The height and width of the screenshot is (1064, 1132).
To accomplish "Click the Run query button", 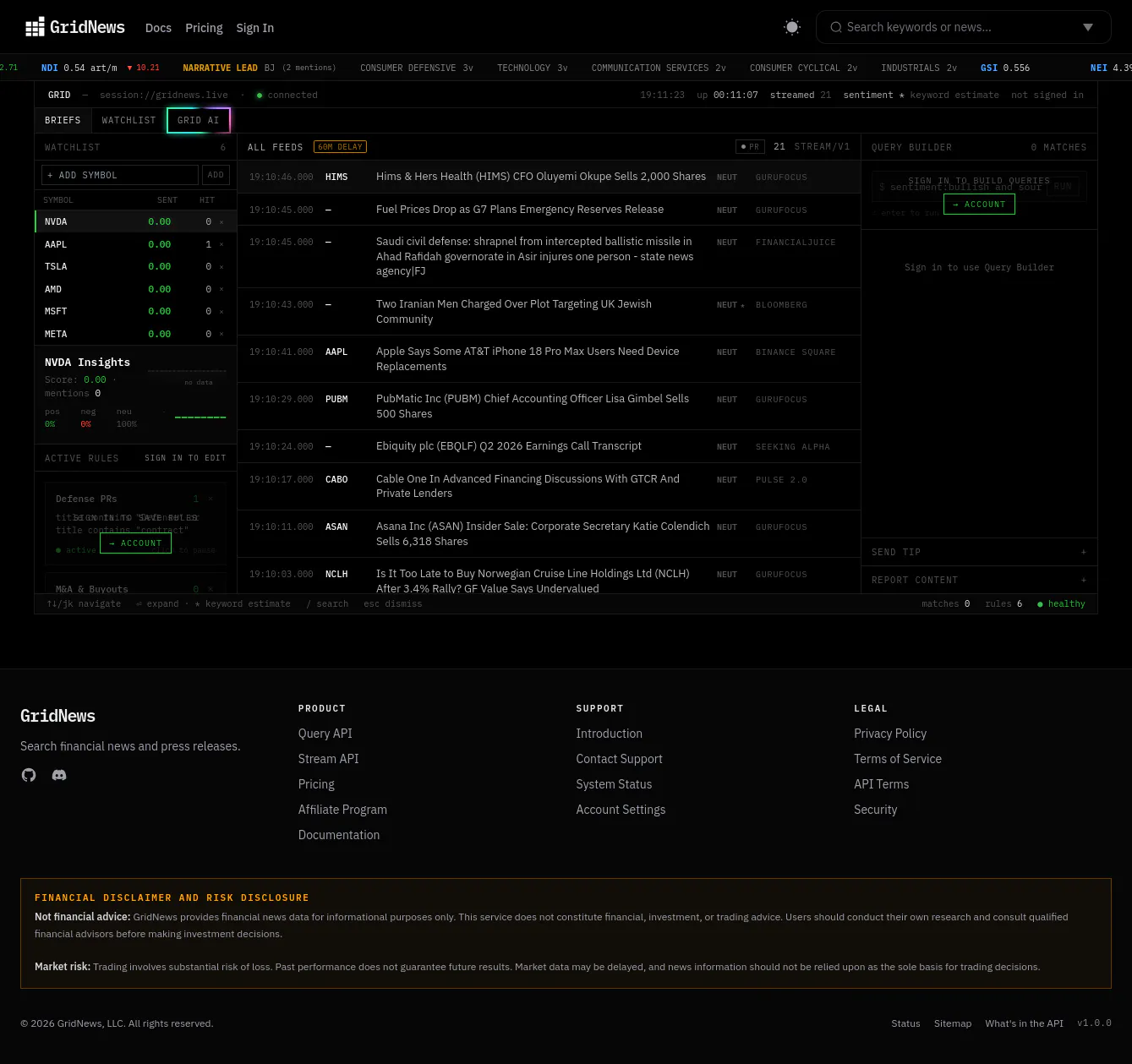I will 1063,186.
